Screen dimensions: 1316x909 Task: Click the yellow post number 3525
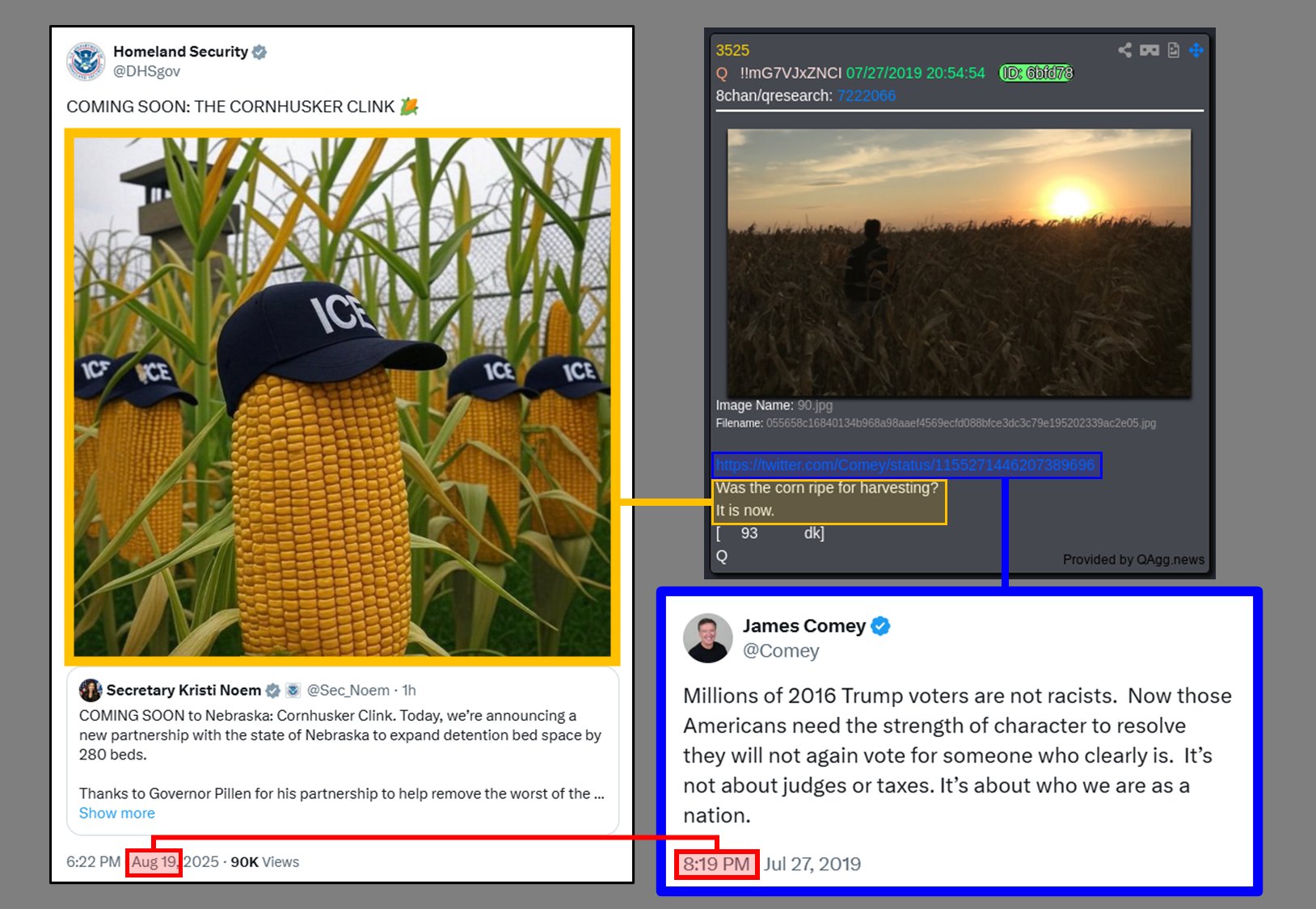[x=732, y=50]
